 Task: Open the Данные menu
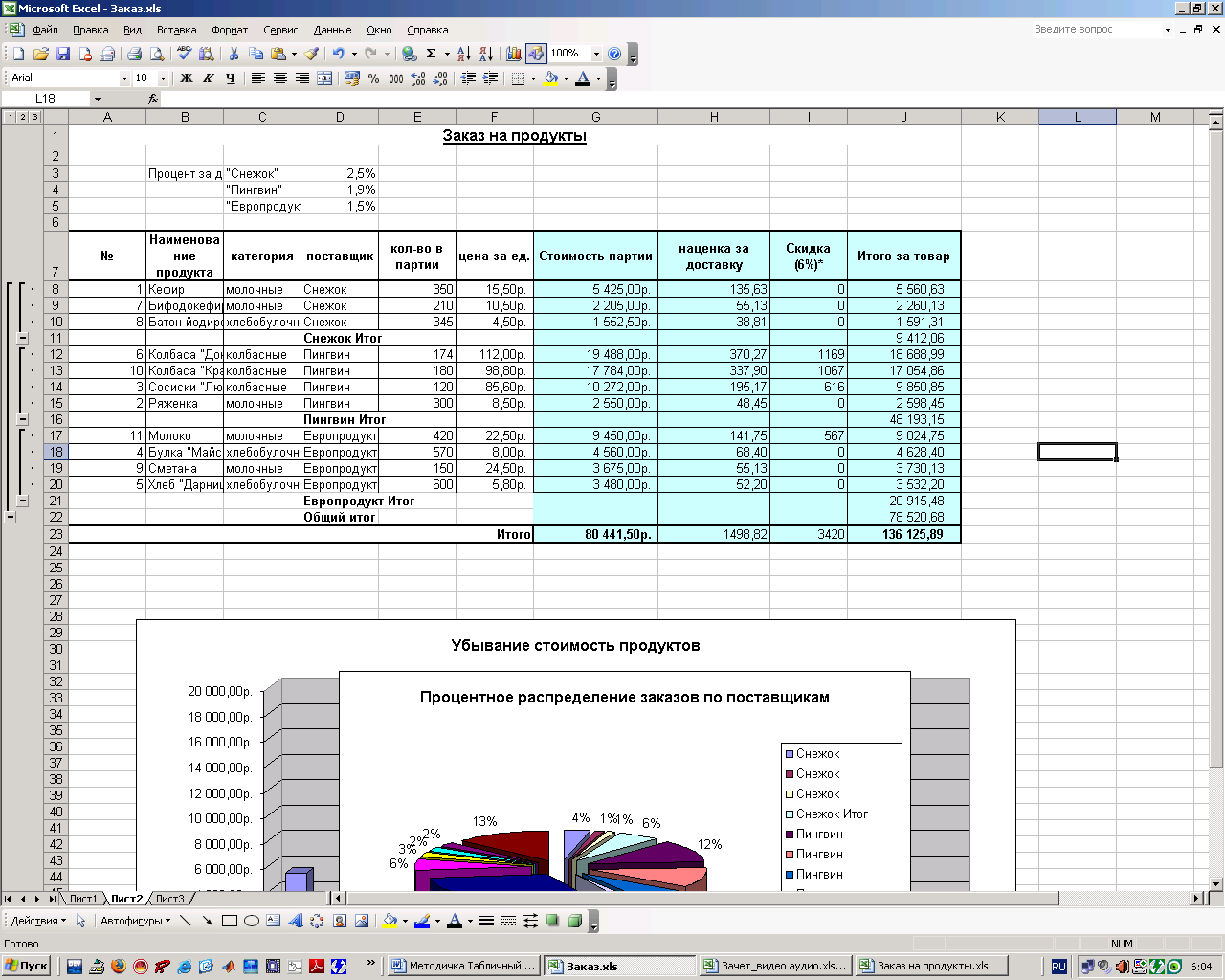[332, 30]
